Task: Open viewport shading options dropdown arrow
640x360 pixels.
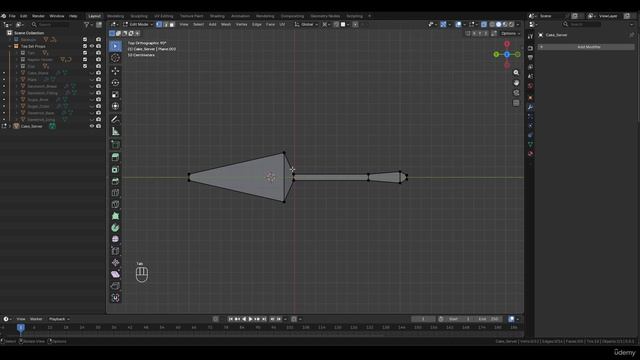Action: click(x=518, y=24)
